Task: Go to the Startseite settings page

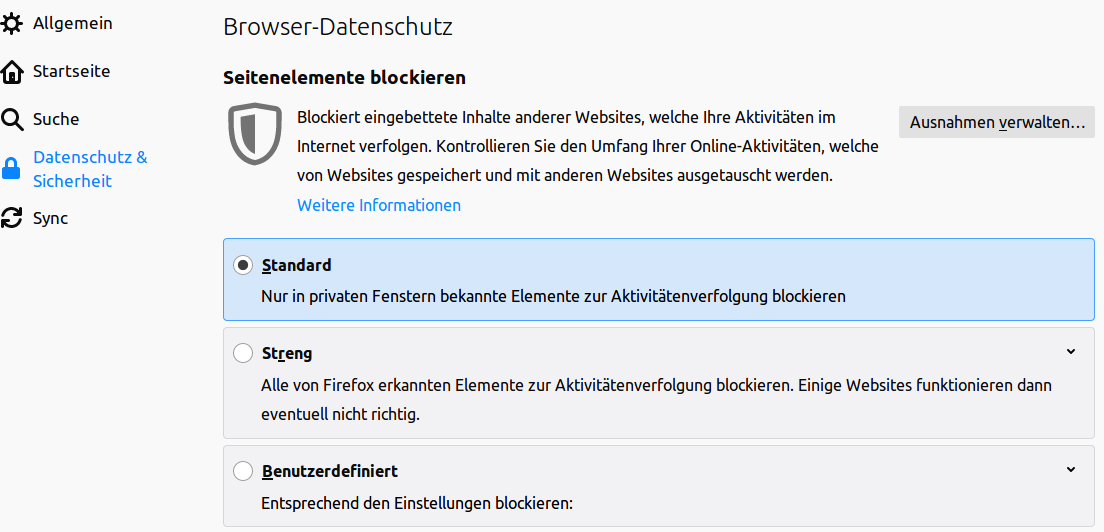Action: pos(71,72)
